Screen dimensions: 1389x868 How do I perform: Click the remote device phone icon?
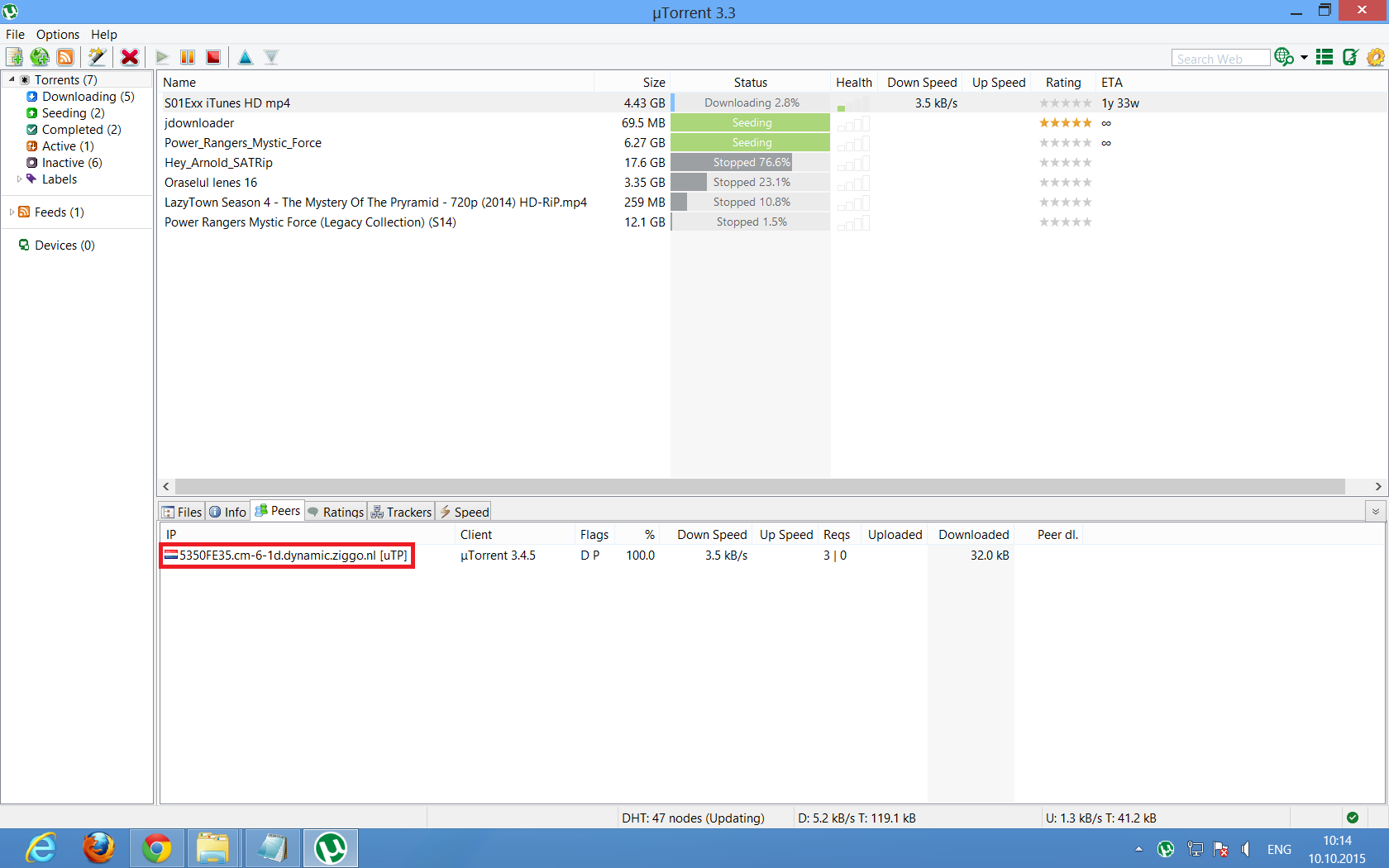(1350, 57)
